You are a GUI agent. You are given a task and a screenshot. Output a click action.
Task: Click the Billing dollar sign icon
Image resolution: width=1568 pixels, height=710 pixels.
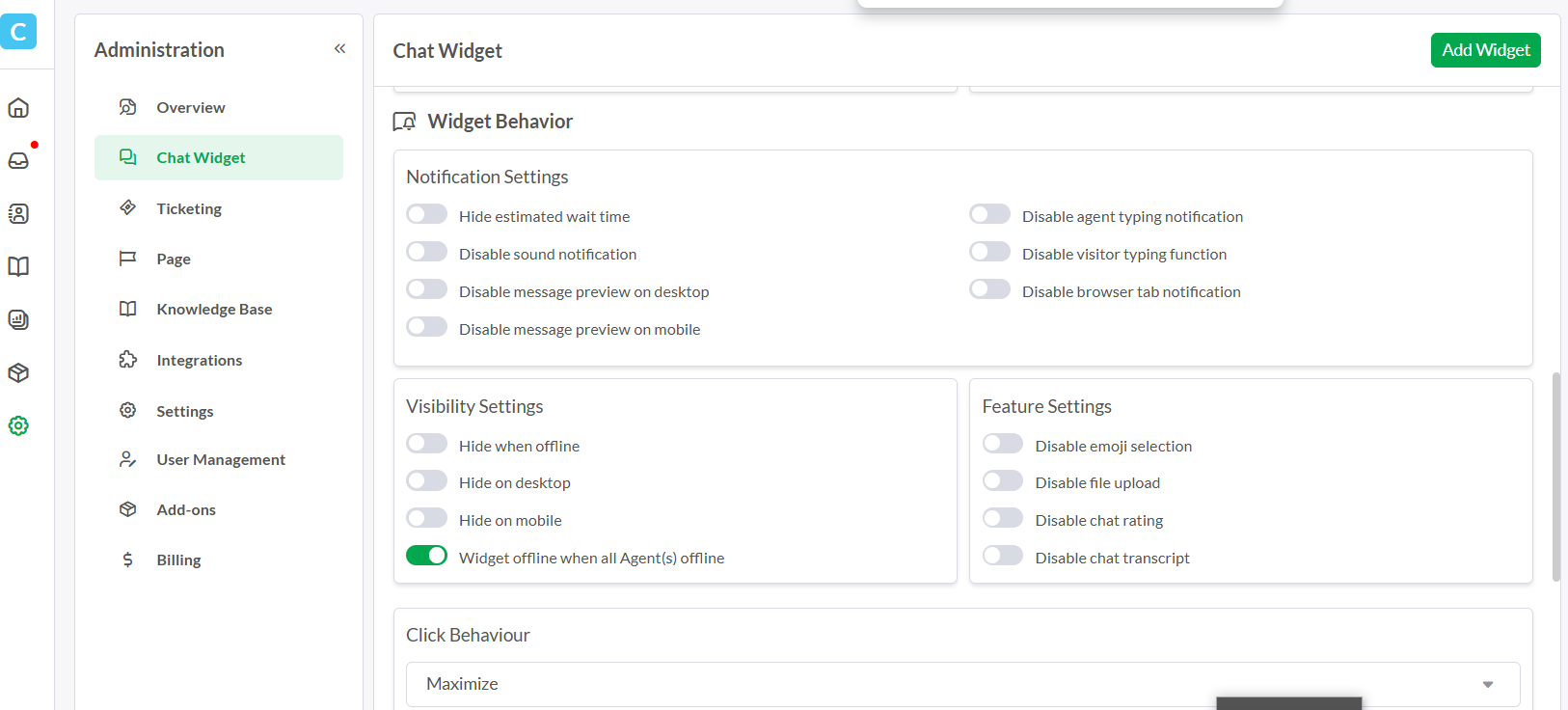tap(127, 560)
